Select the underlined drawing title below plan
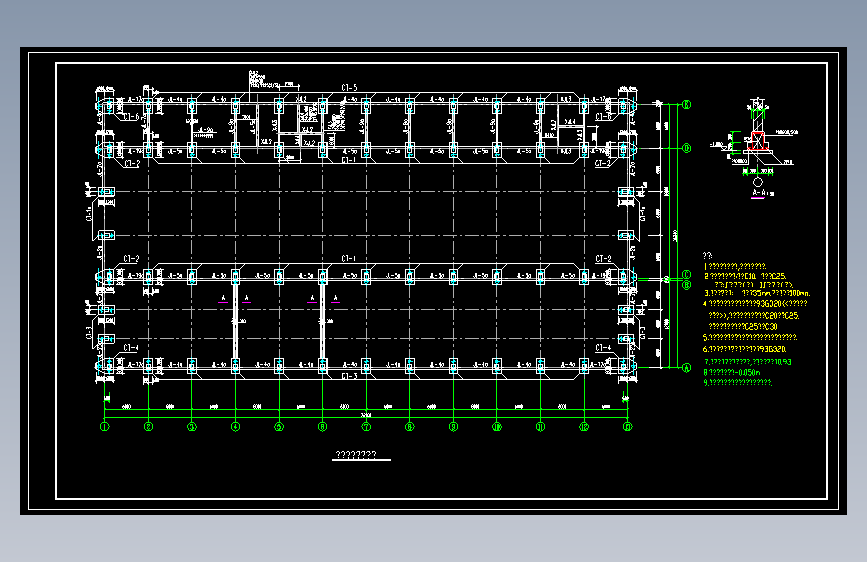This screenshot has height=562, width=867. pos(356,455)
